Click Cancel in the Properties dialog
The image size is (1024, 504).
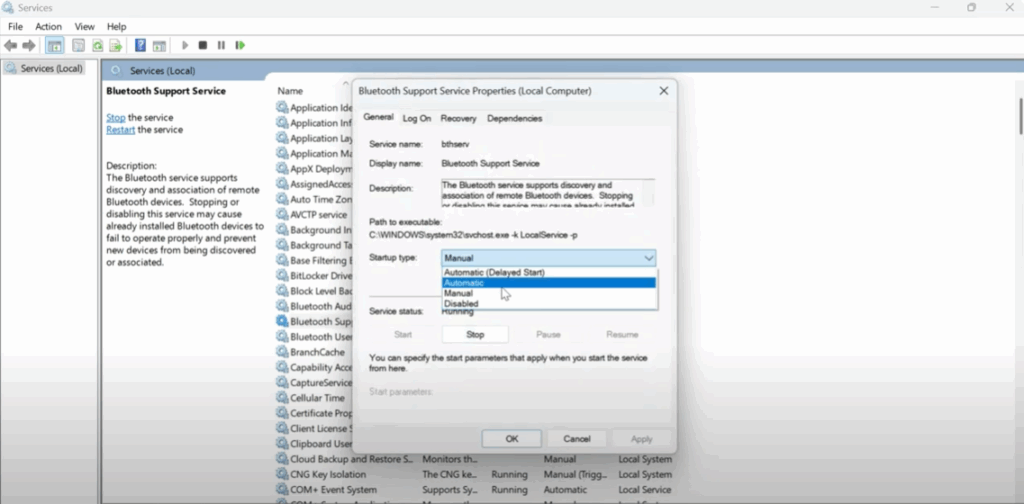(577, 439)
